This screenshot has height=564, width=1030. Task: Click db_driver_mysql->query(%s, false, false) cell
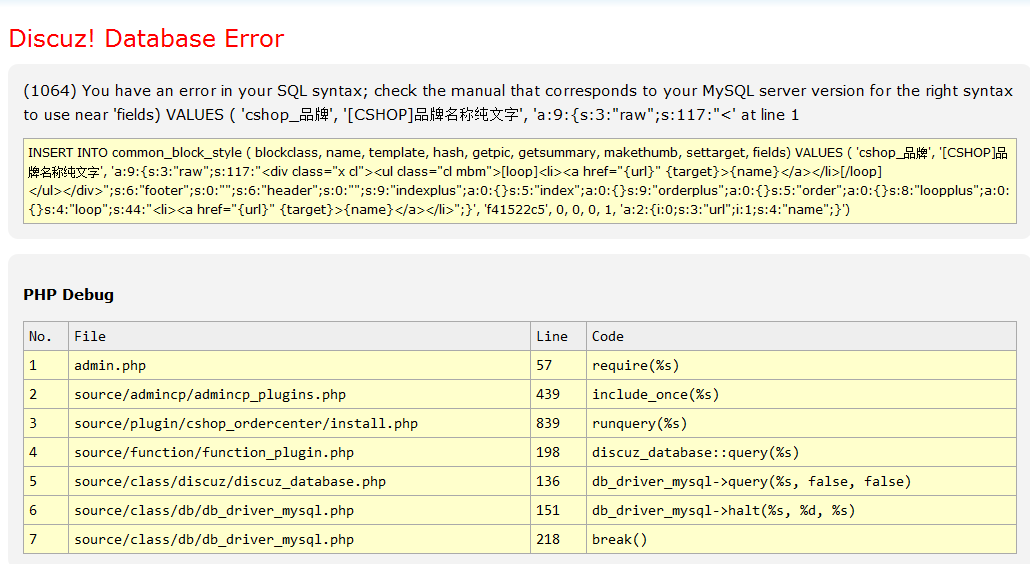click(801, 481)
